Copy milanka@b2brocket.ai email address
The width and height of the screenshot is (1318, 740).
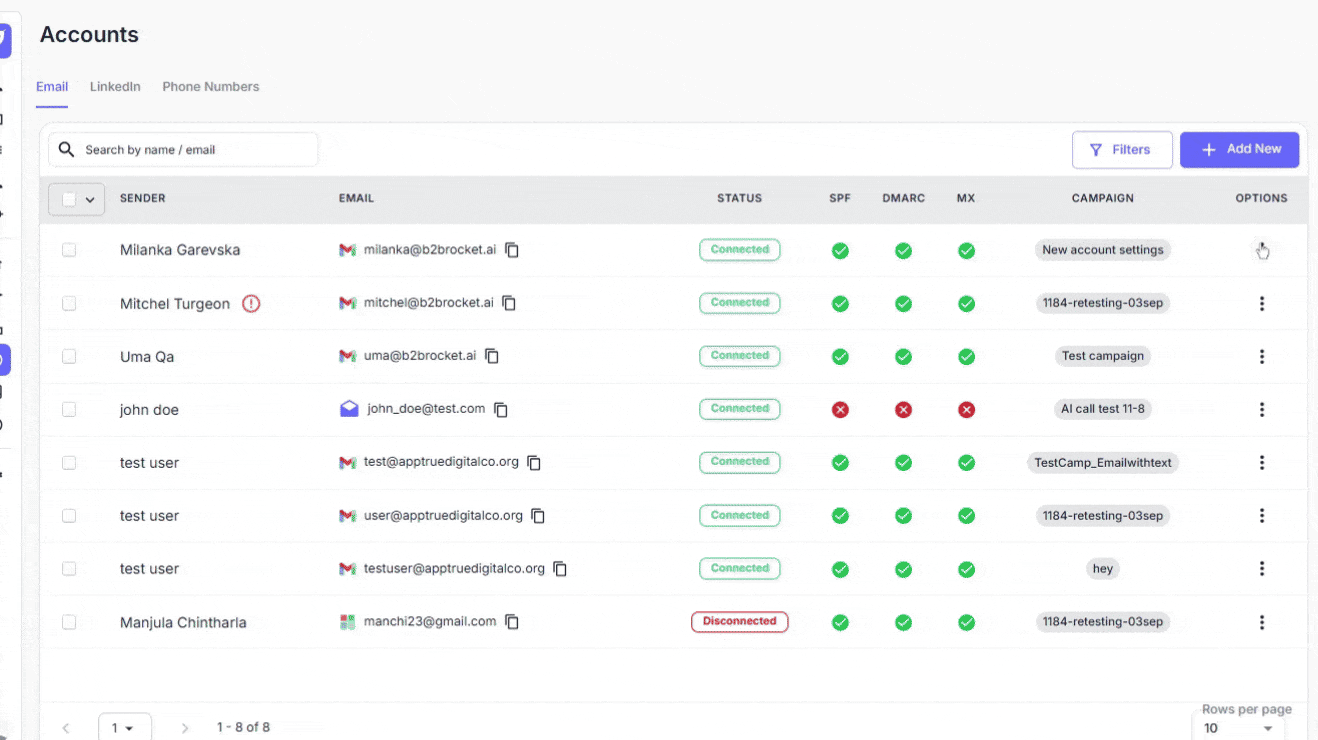pos(512,250)
